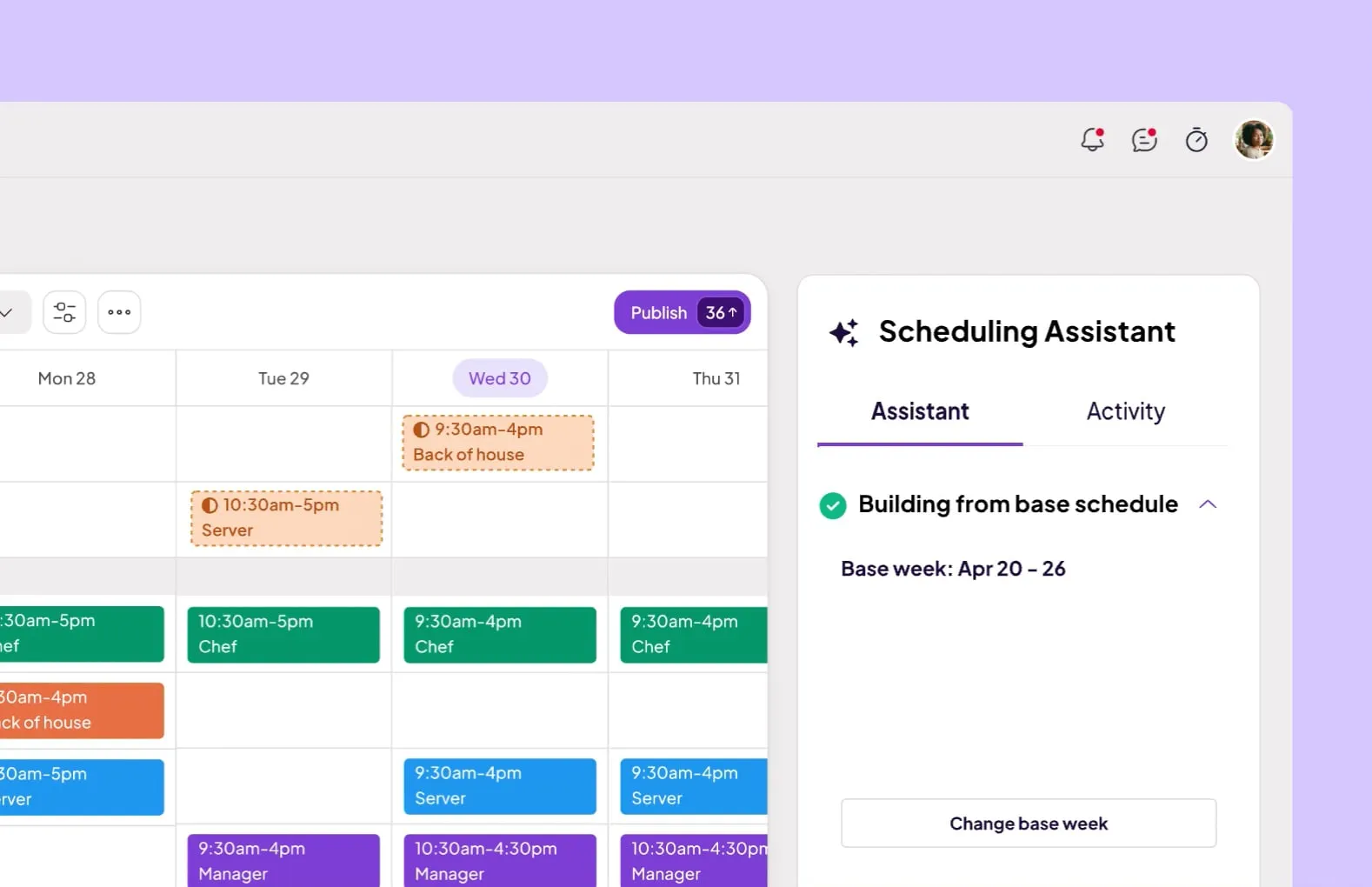Open Tuesday's 10:30am-5pm Chef shift
Image resolution: width=1372 pixels, height=887 pixels.
pyautogui.click(x=283, y=635)
